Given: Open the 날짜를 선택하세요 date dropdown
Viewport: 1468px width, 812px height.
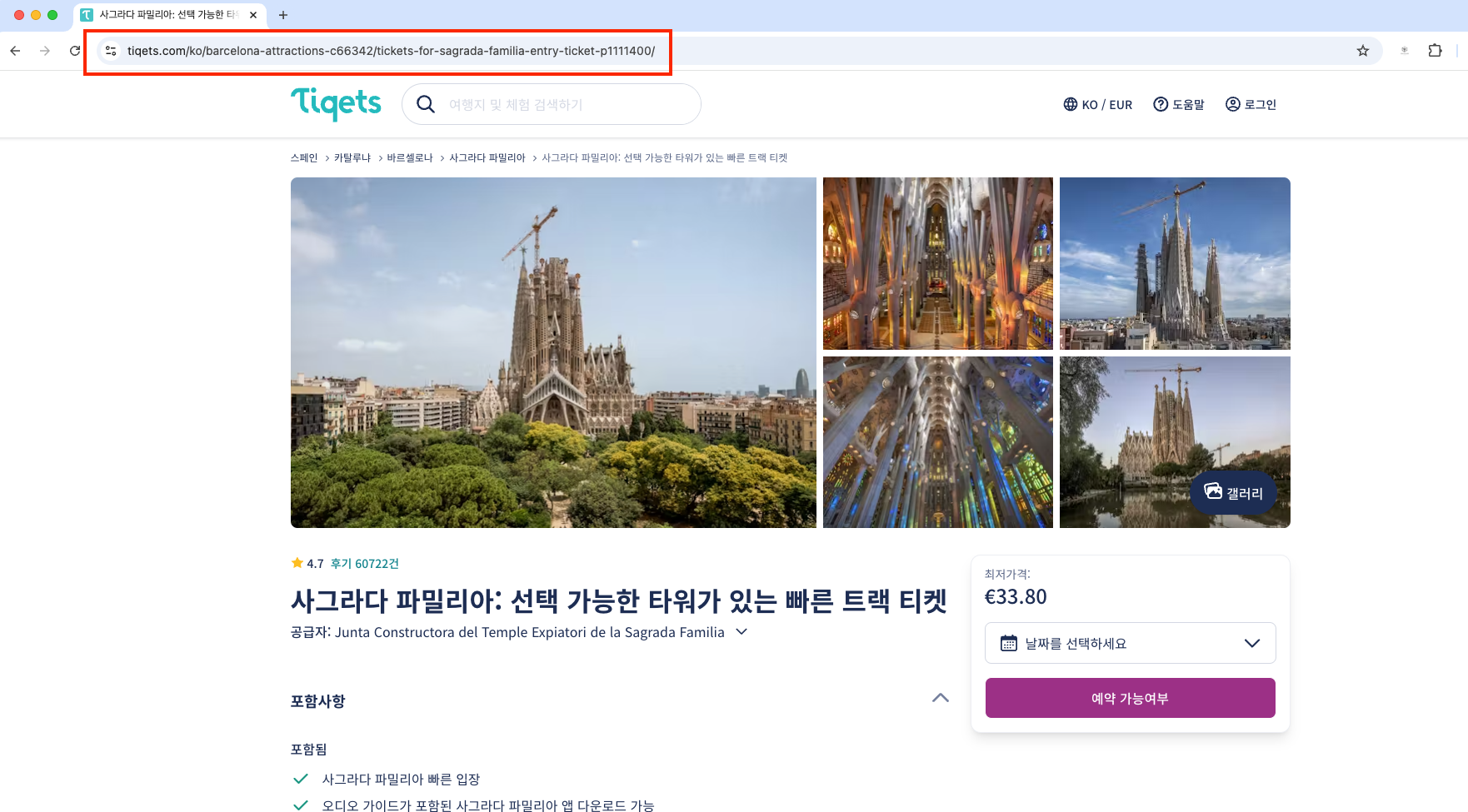Looking at the screenshot, I should [x=1131, y=643].
